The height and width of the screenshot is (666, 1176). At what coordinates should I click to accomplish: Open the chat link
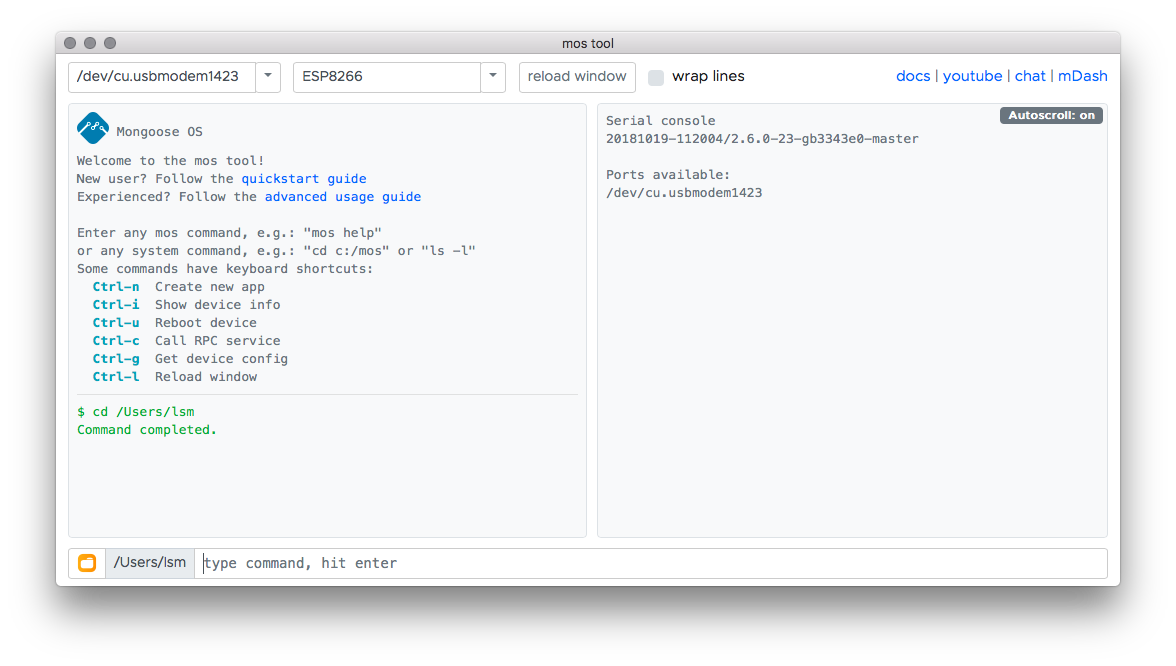coord(1030,76)
